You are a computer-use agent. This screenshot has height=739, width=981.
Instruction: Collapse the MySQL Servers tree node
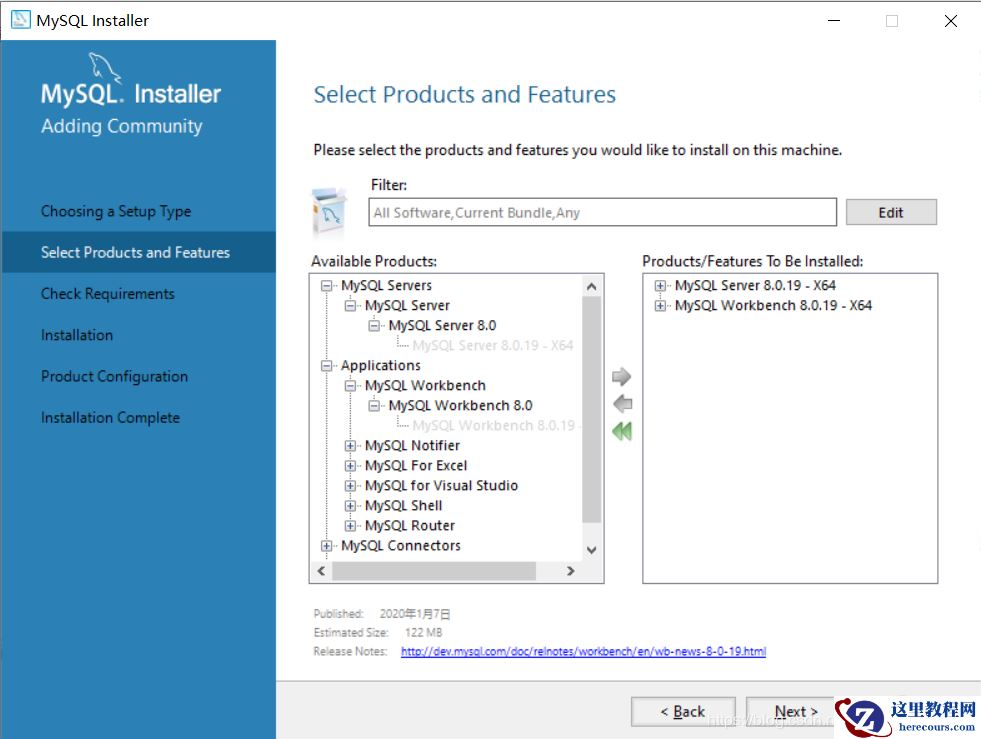point(326,286)
